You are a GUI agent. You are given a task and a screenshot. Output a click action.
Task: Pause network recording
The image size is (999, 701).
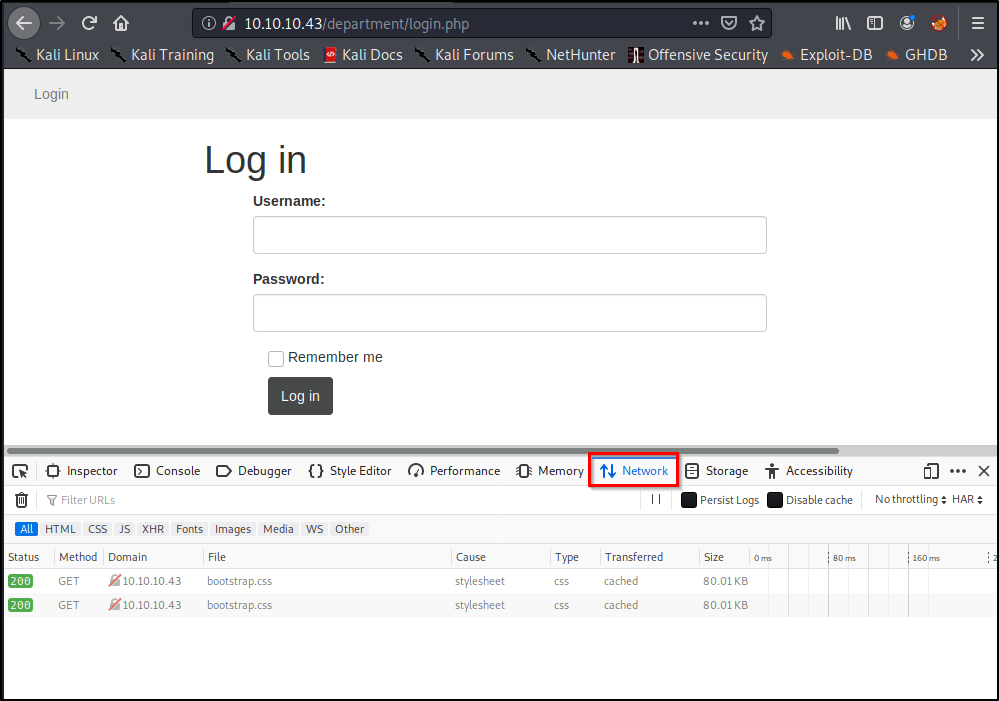[x=656, y=499]
